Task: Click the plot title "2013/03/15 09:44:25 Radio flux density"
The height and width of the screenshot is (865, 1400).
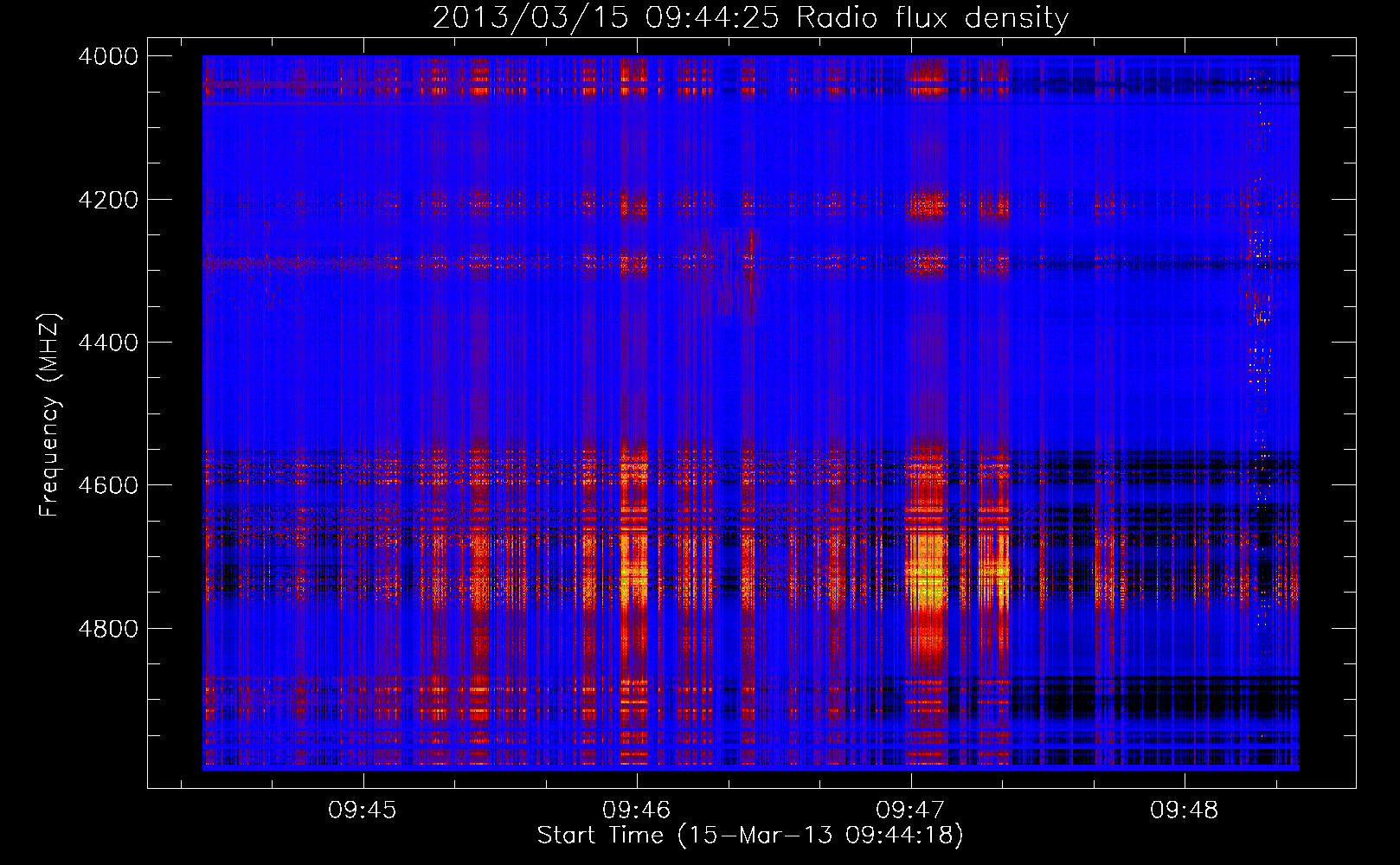Action: coord(751,18)
